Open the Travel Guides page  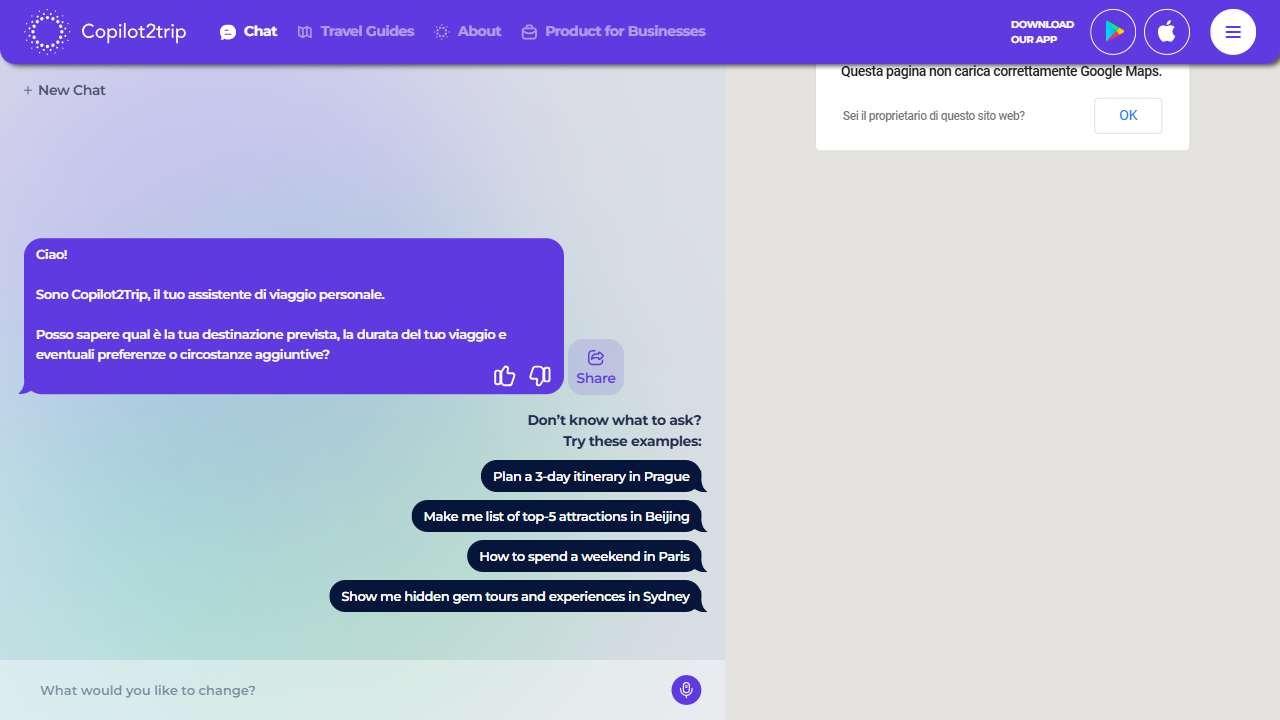(x=356, y=32)
